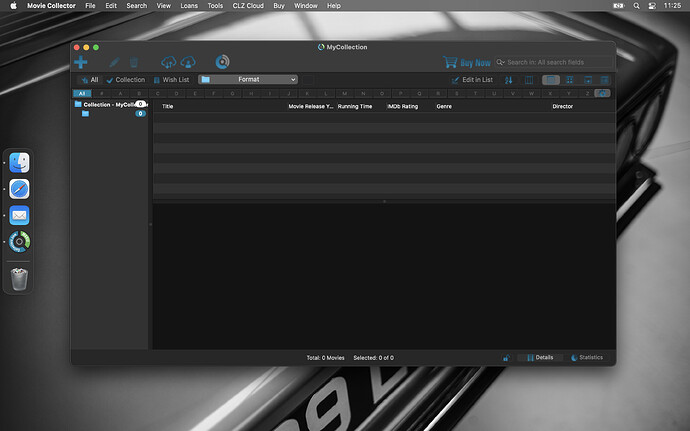
Task: Expand the Collection - MyCollection tree item
Action: pos(109,104)
